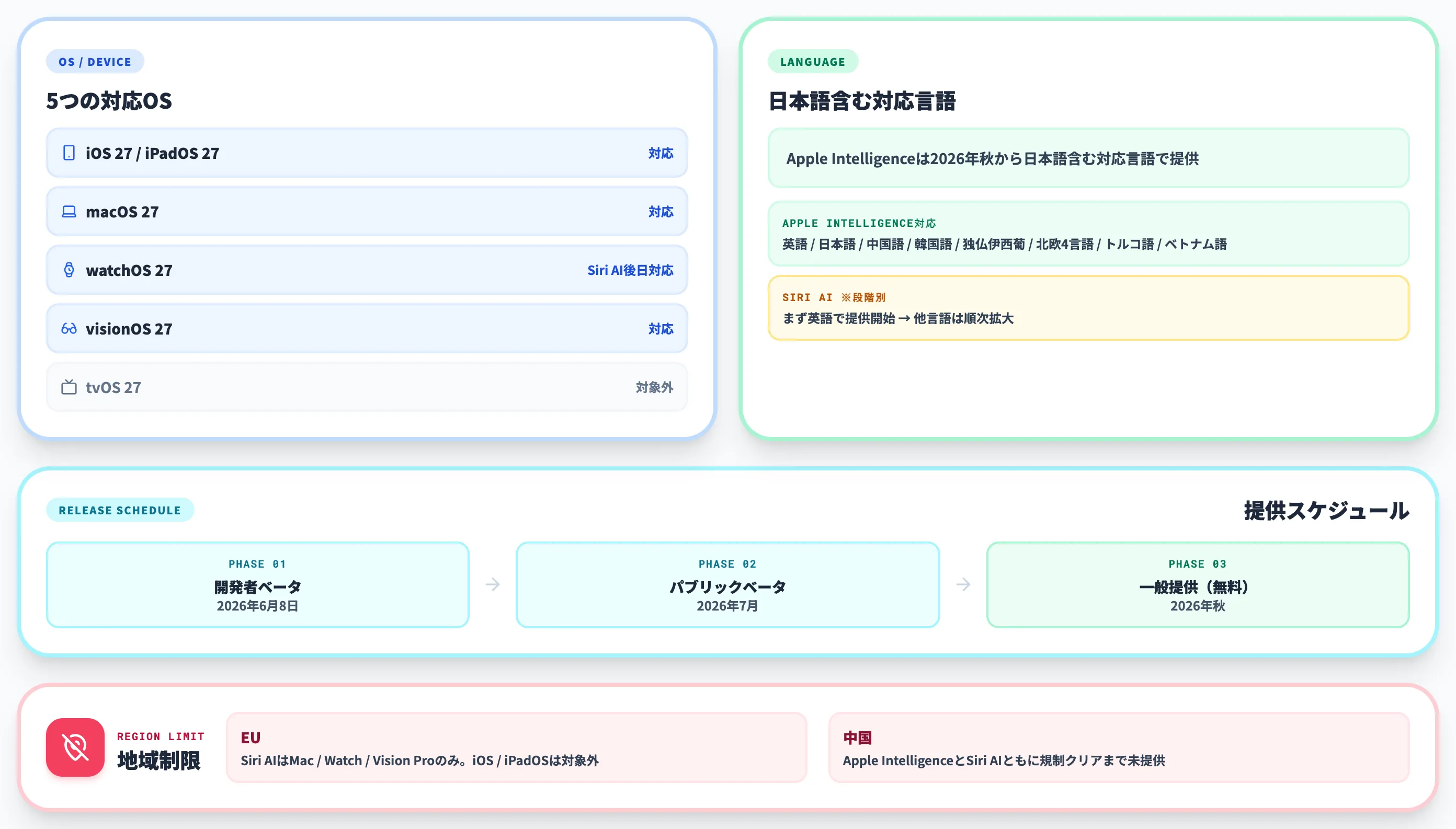The image size is (1456, 829).
Task: Click the RELEASE SCHEDULE badge
Action: [120, 510]
